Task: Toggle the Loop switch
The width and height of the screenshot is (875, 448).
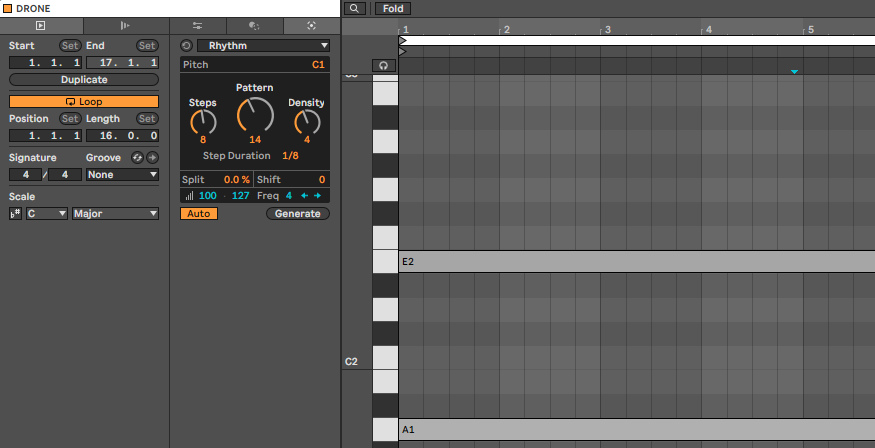Action: click(84, 102)
